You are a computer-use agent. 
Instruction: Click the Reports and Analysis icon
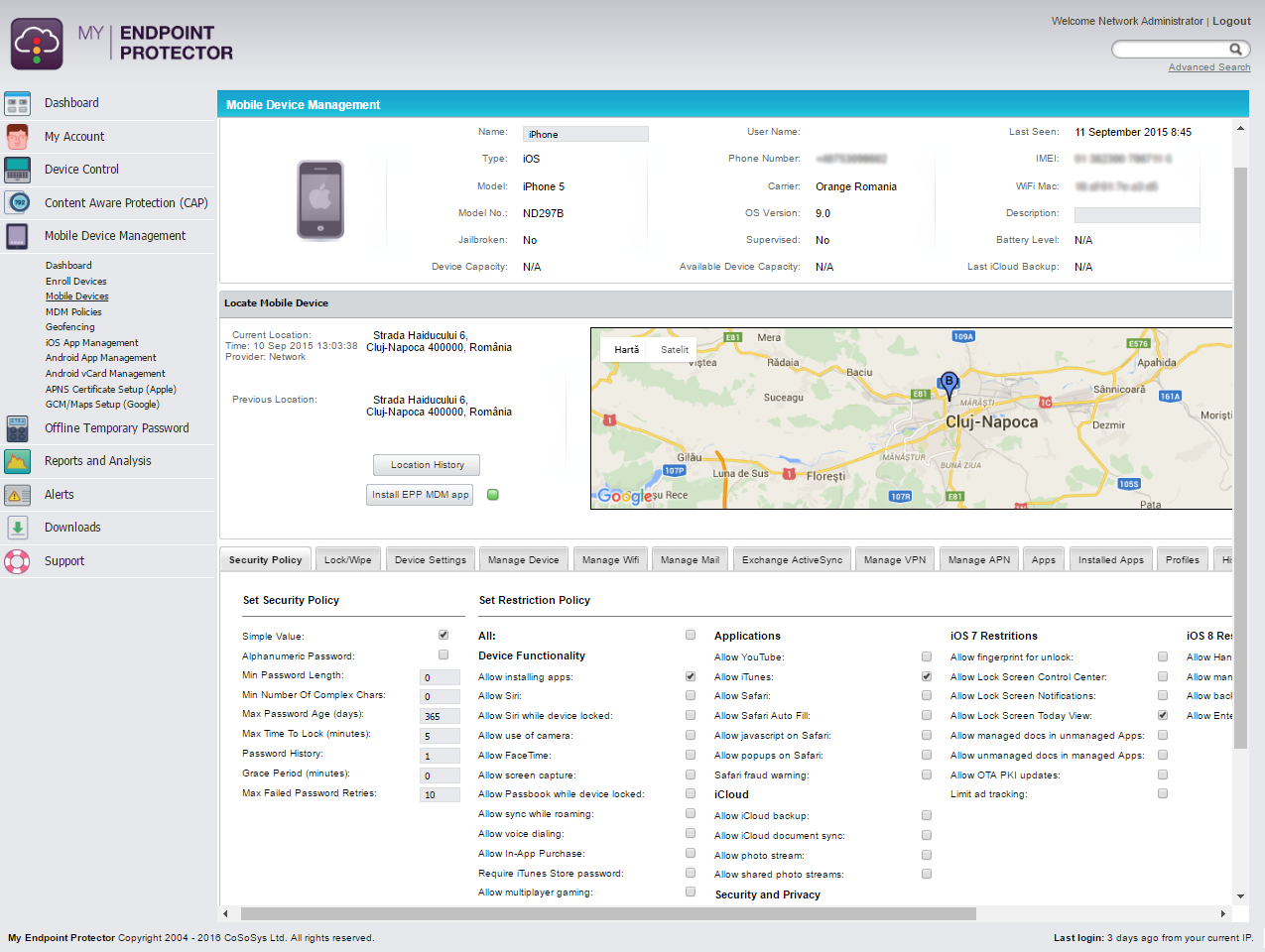(x=18, y=461)
